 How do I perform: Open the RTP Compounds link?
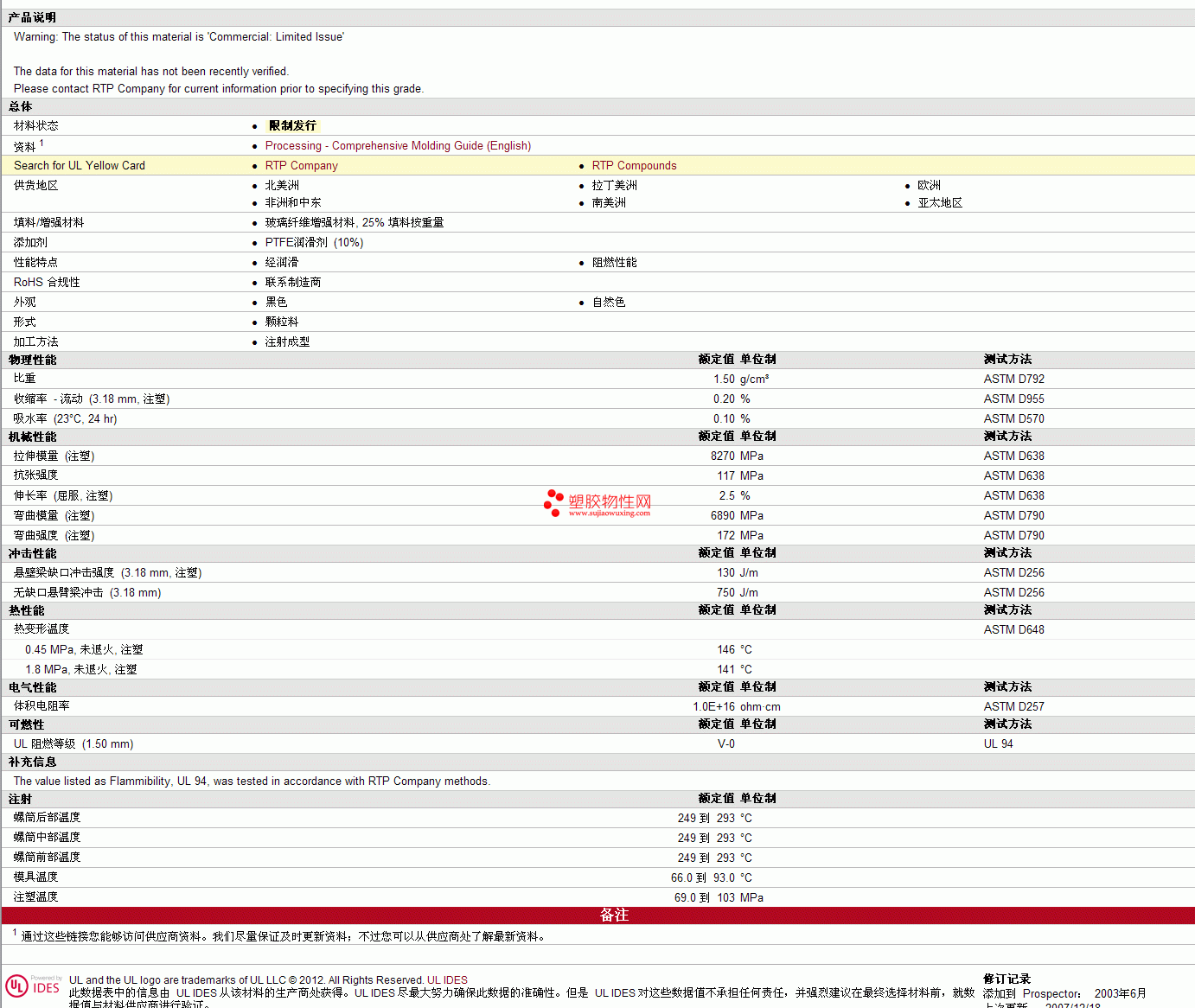634,166
